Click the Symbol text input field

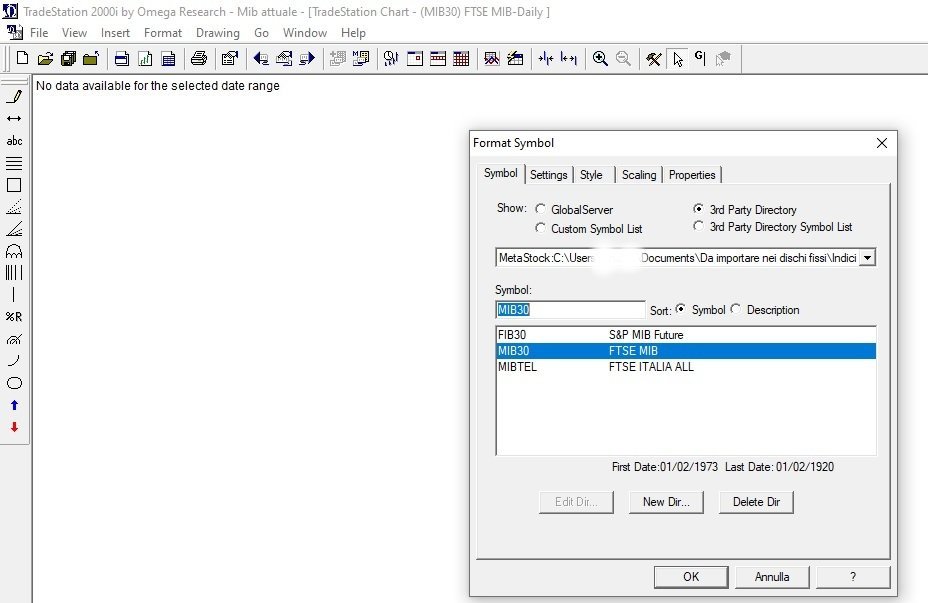pos(570,309)
